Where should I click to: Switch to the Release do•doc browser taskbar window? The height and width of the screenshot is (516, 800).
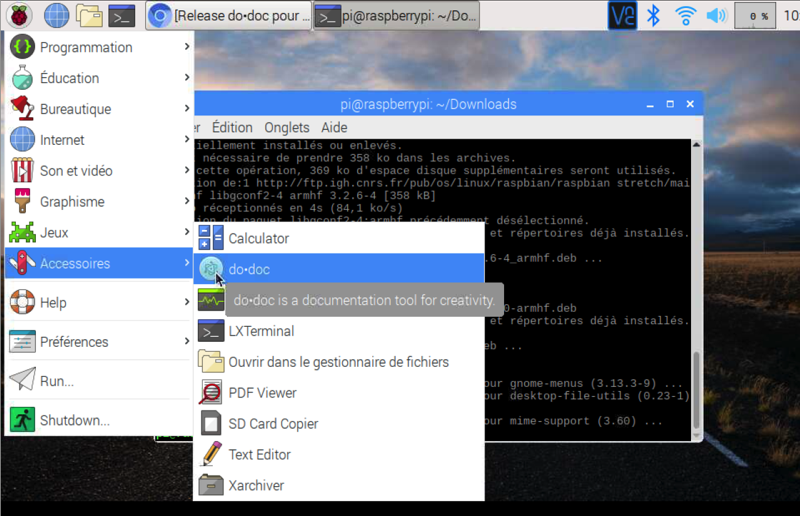tap(228, 15)
